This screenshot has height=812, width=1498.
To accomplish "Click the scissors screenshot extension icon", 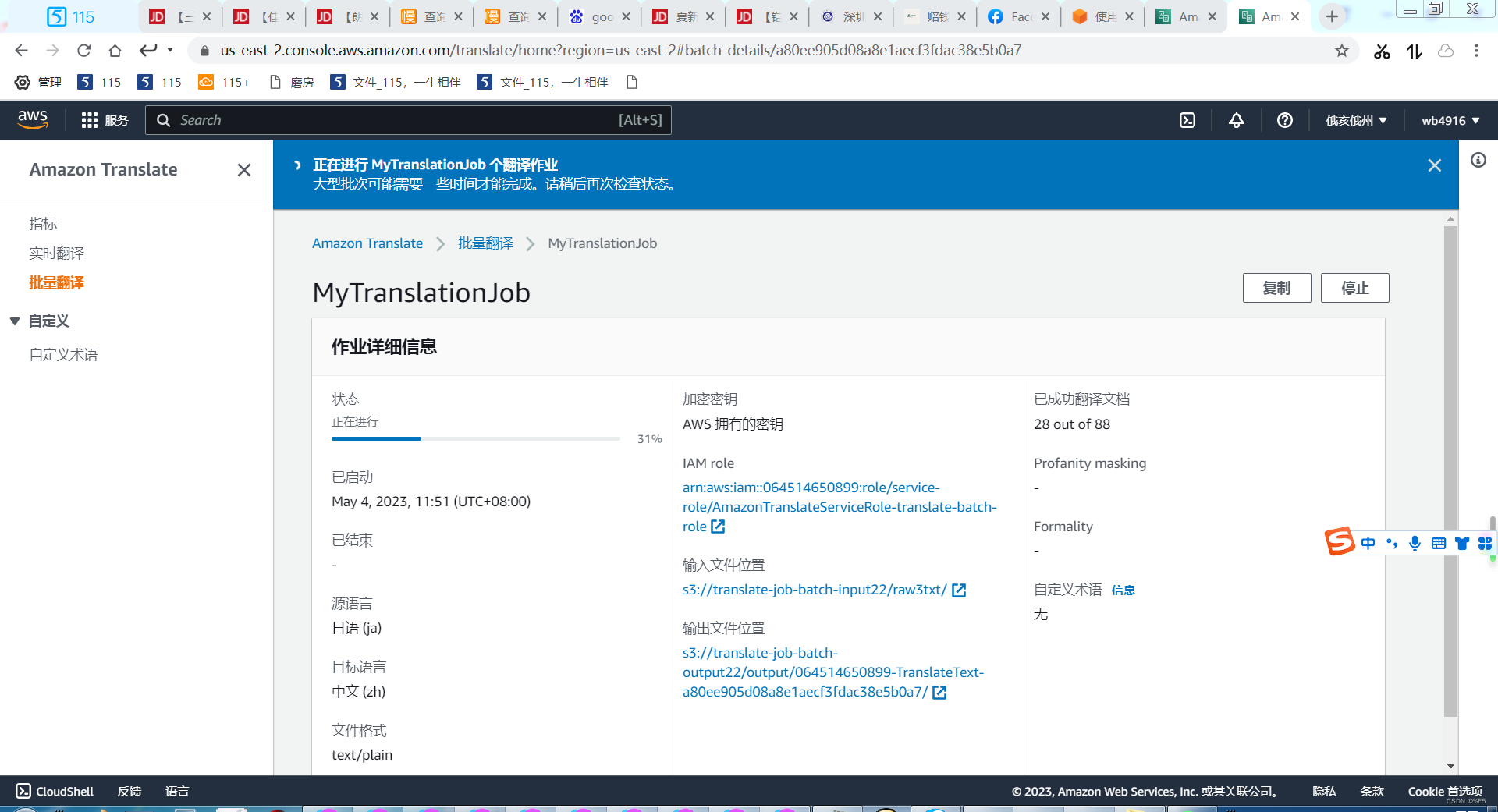I will coord(1382,51).
